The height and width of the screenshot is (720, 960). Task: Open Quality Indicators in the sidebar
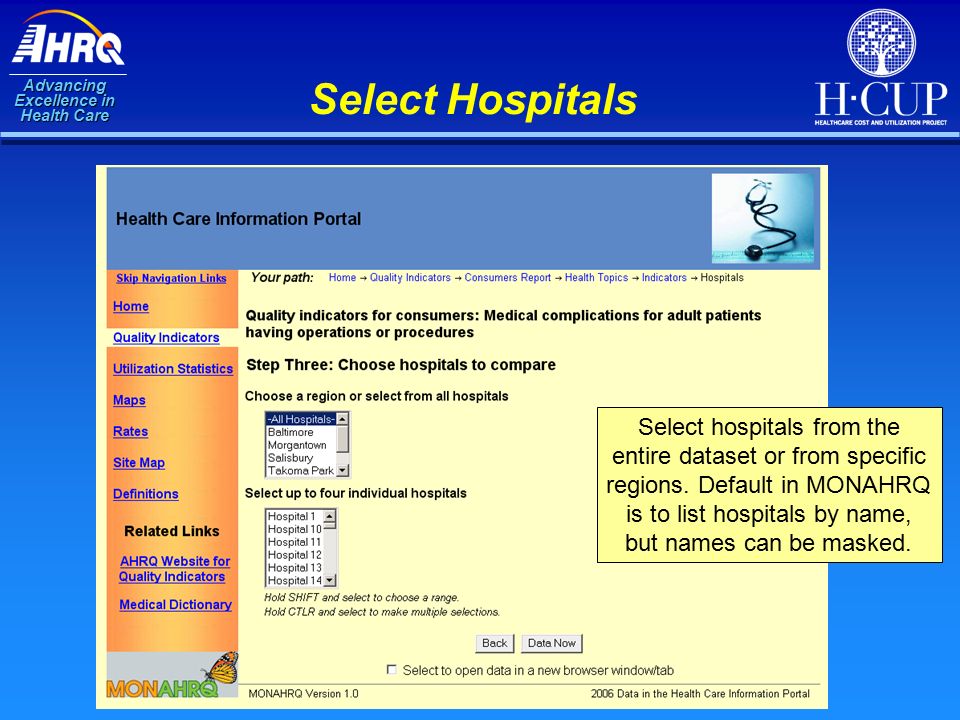166,337
